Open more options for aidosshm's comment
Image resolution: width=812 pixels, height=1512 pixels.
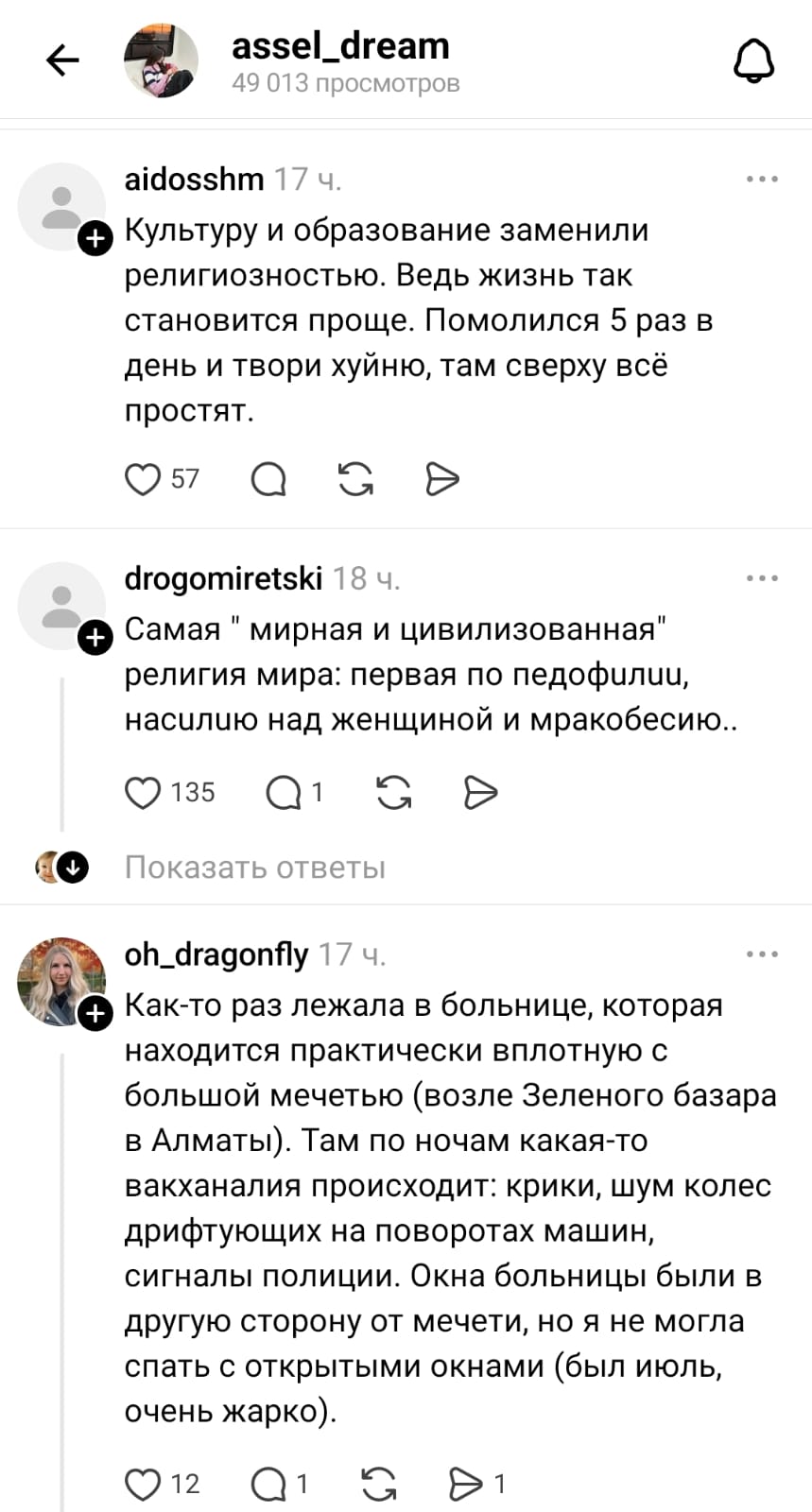point(762,179)
